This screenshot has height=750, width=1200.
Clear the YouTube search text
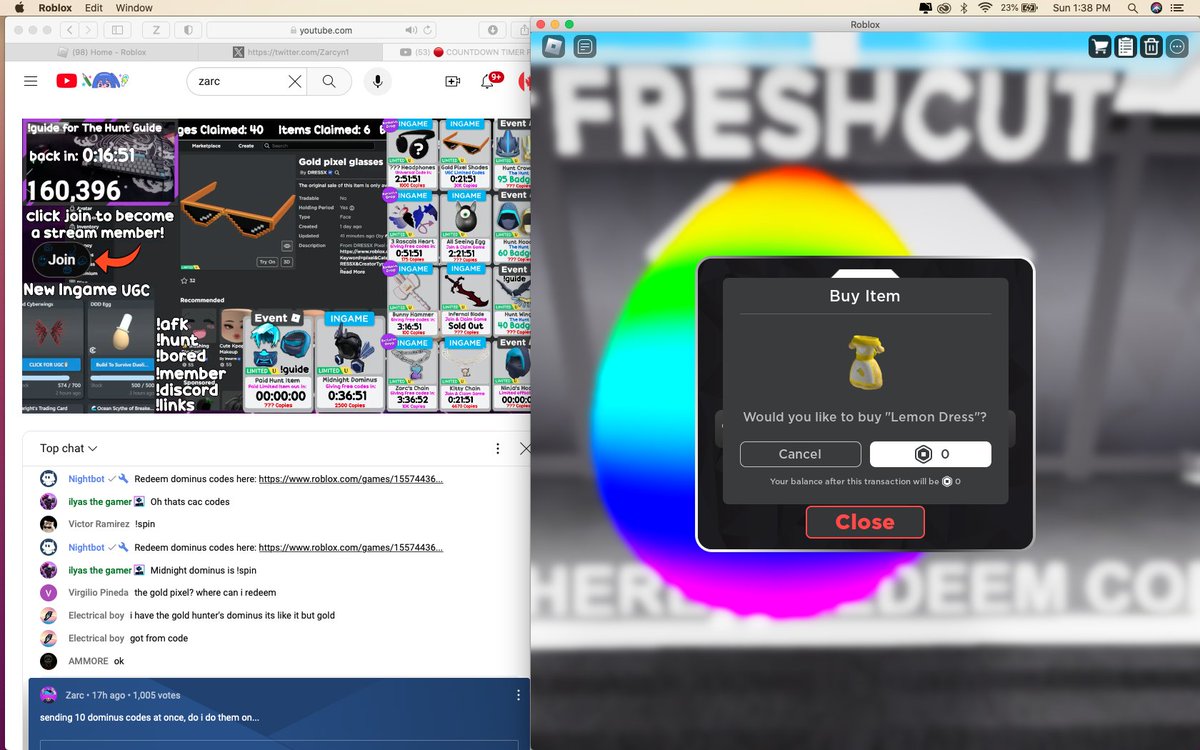coord(294,81)
